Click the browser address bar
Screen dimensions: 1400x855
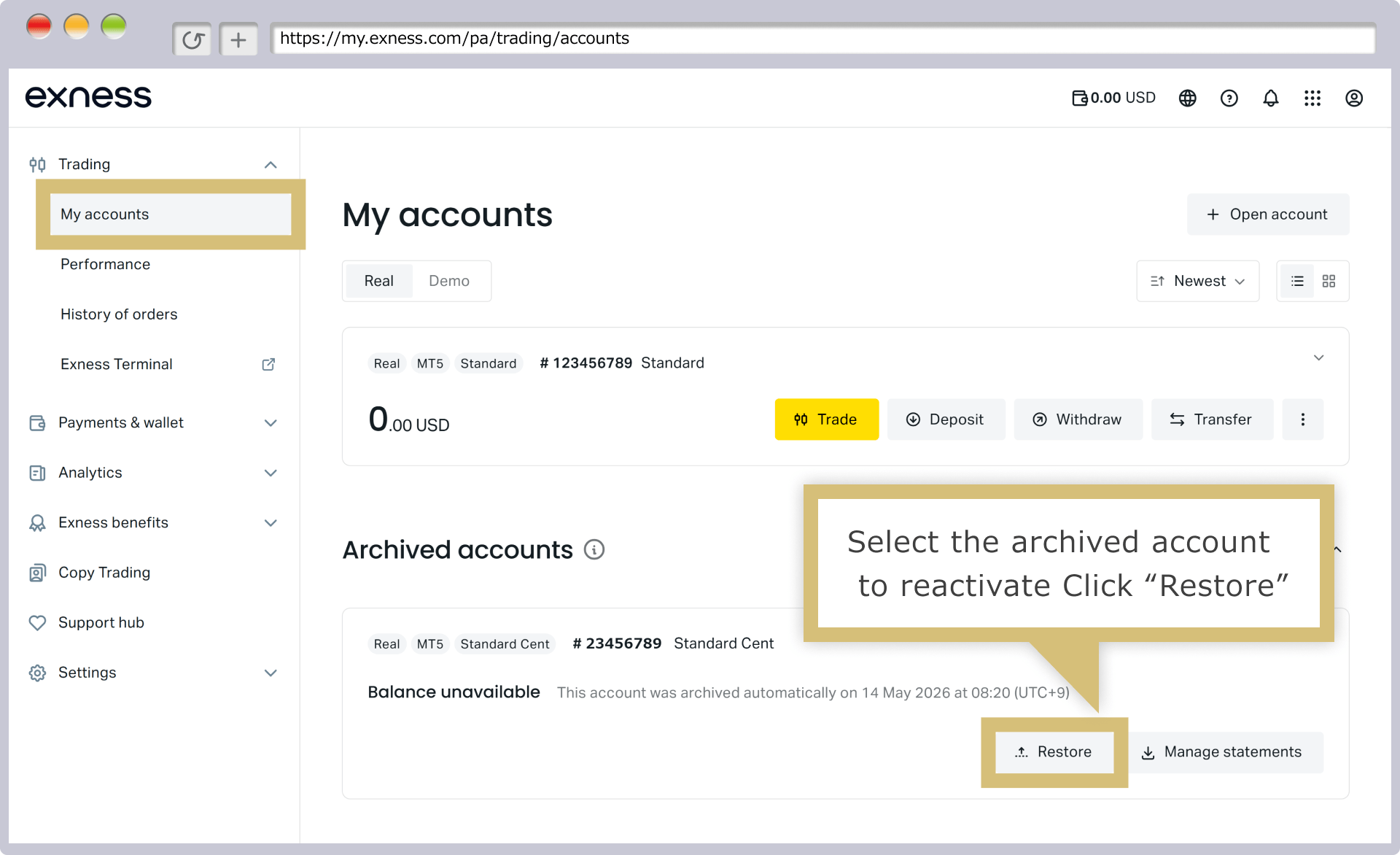(822, 39)
